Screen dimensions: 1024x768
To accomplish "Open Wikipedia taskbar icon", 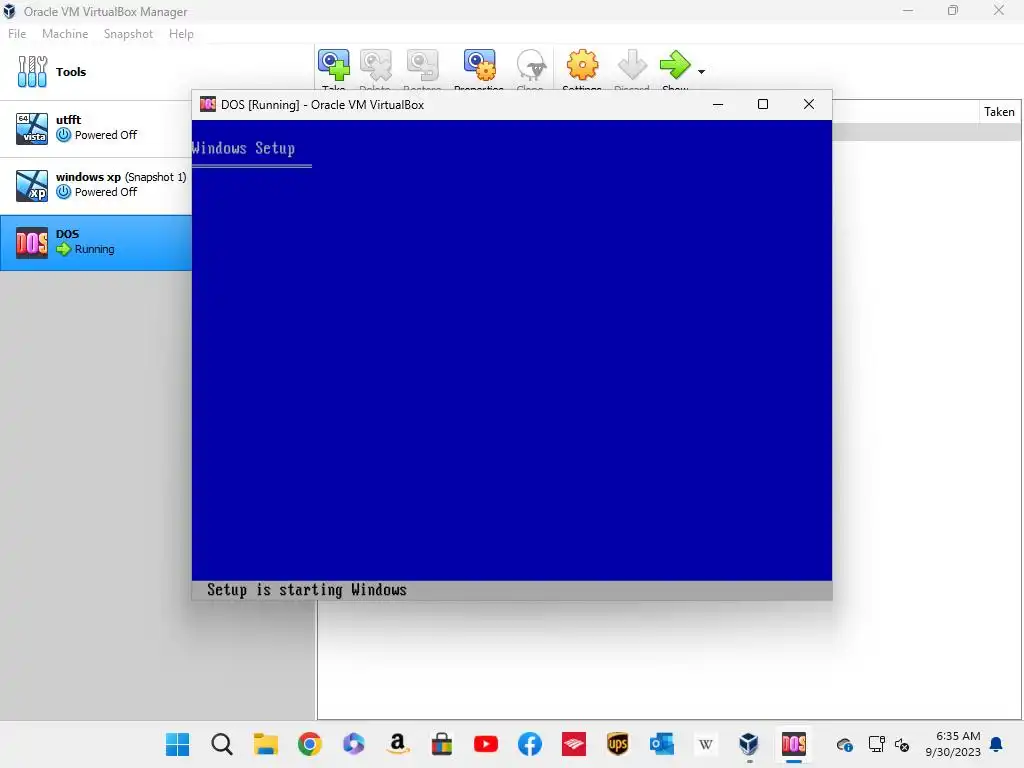I will pyautogui.click(x=705, y=744).
